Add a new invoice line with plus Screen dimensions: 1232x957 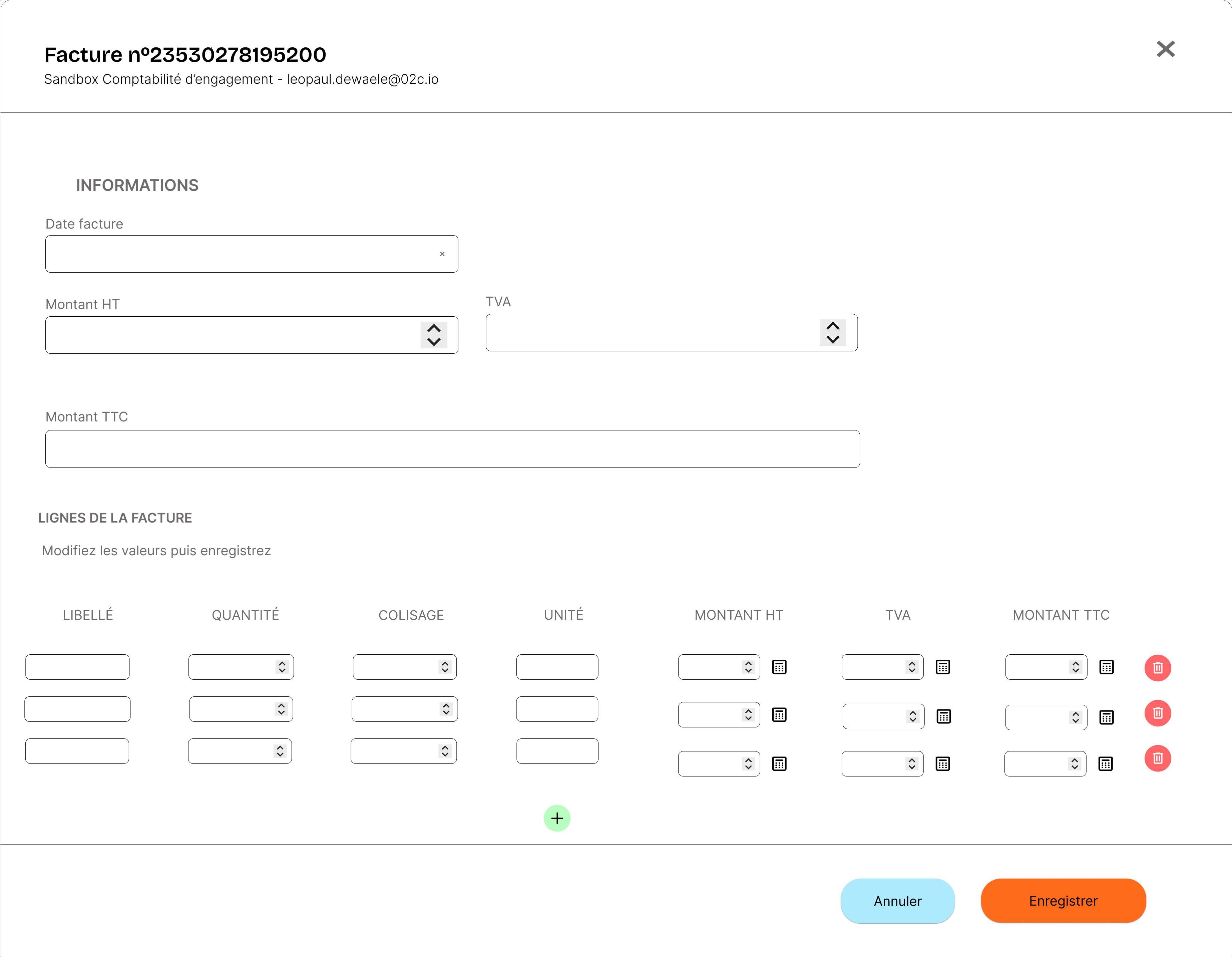(557, 818)
